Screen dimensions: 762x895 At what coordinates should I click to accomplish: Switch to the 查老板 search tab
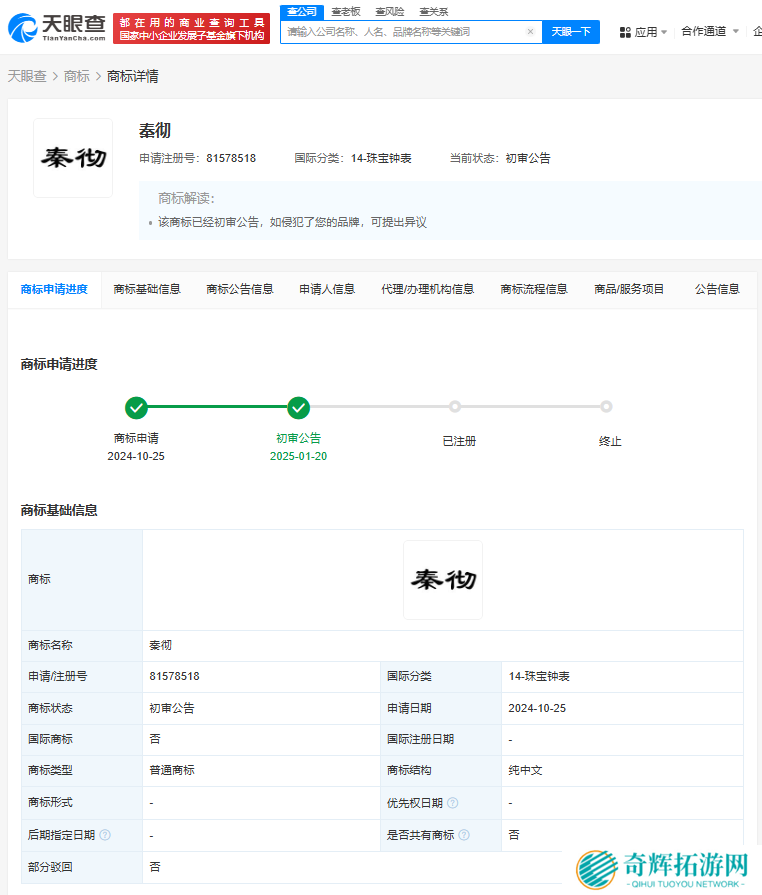(x=345, y=11)
